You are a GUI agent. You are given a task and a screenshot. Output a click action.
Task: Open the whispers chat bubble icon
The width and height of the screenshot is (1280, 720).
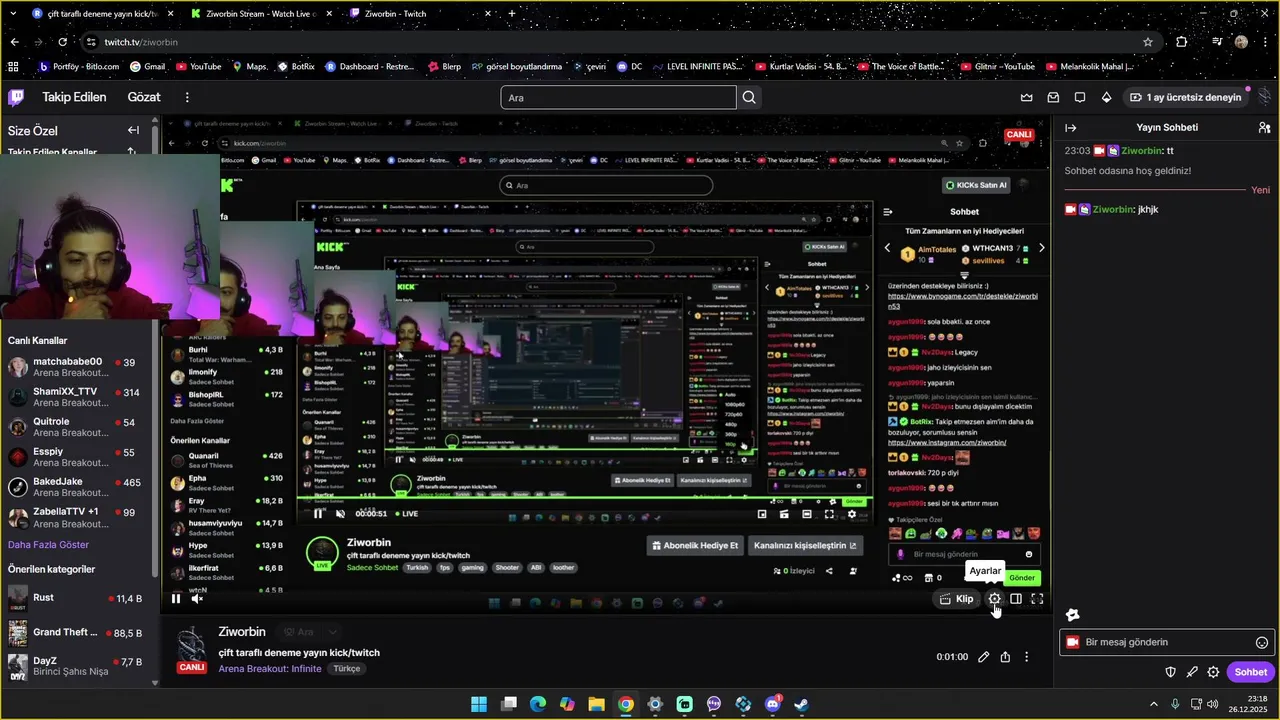(x=1080, y=97)
